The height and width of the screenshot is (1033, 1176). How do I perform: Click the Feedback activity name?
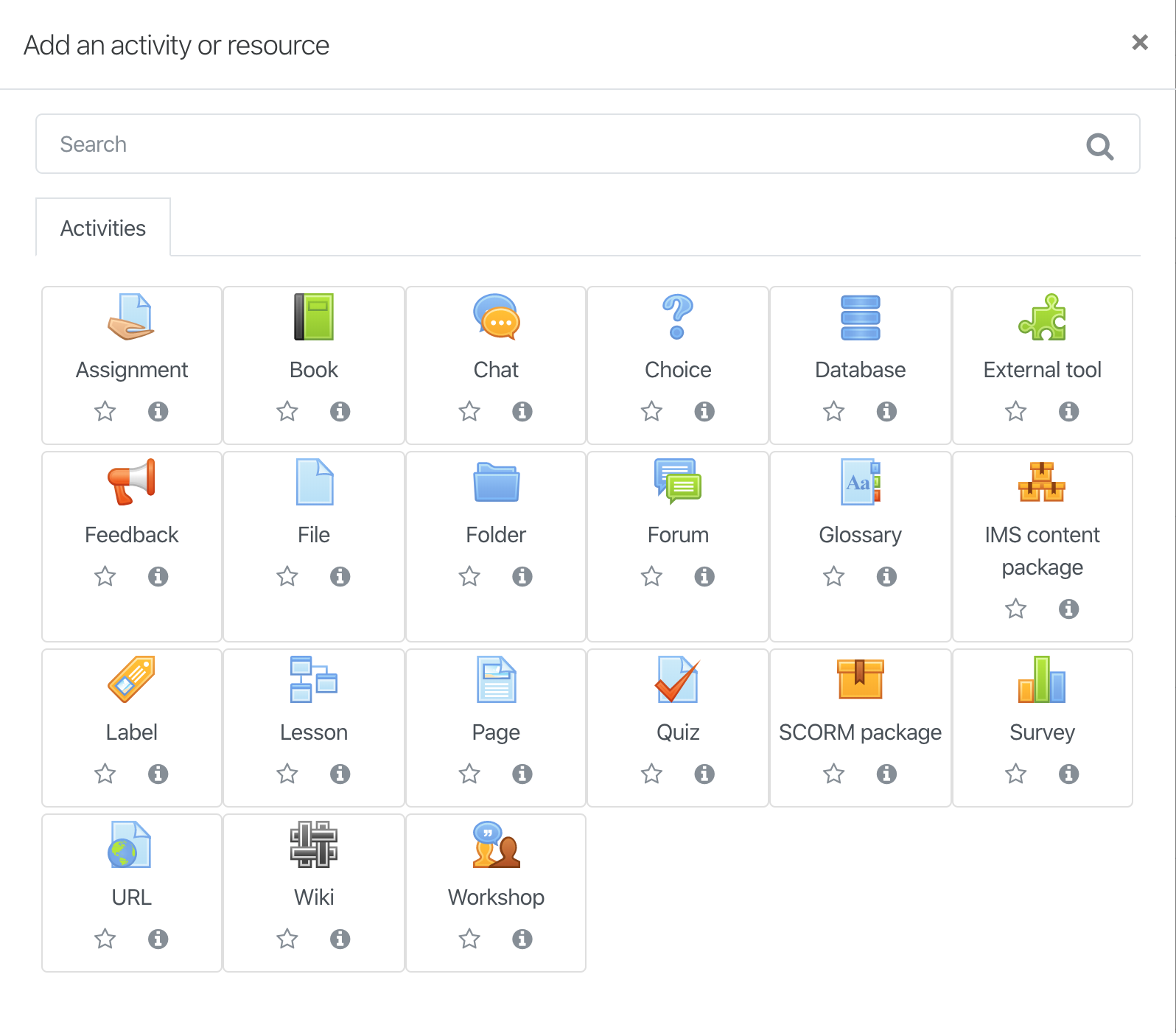tap(132, 535)
